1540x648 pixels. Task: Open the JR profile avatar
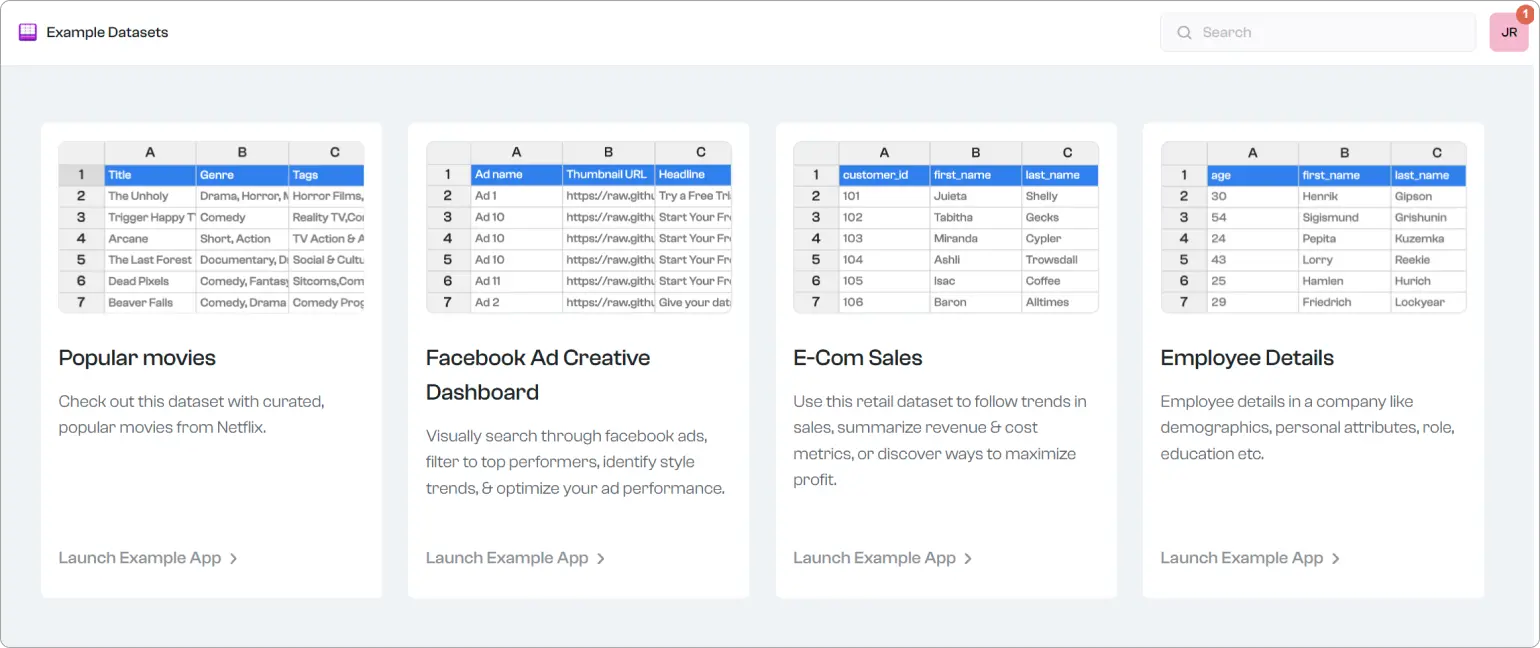click(x=1508, y=32)
